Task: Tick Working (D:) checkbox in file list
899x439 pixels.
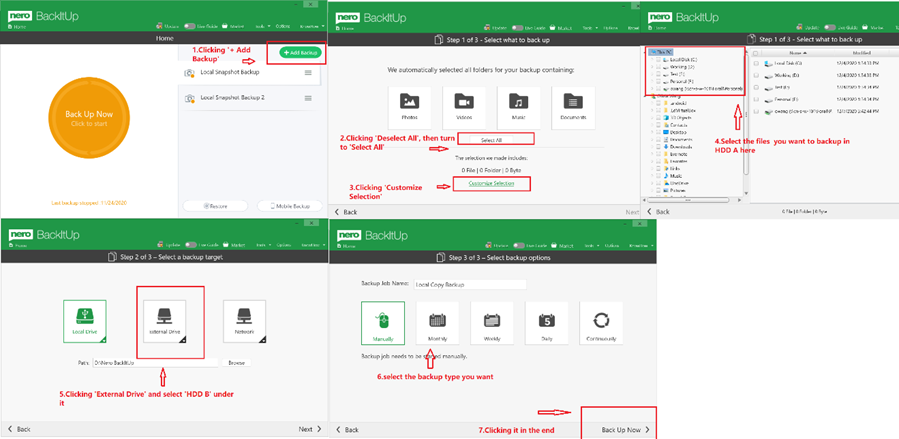Action: (757, 75)
